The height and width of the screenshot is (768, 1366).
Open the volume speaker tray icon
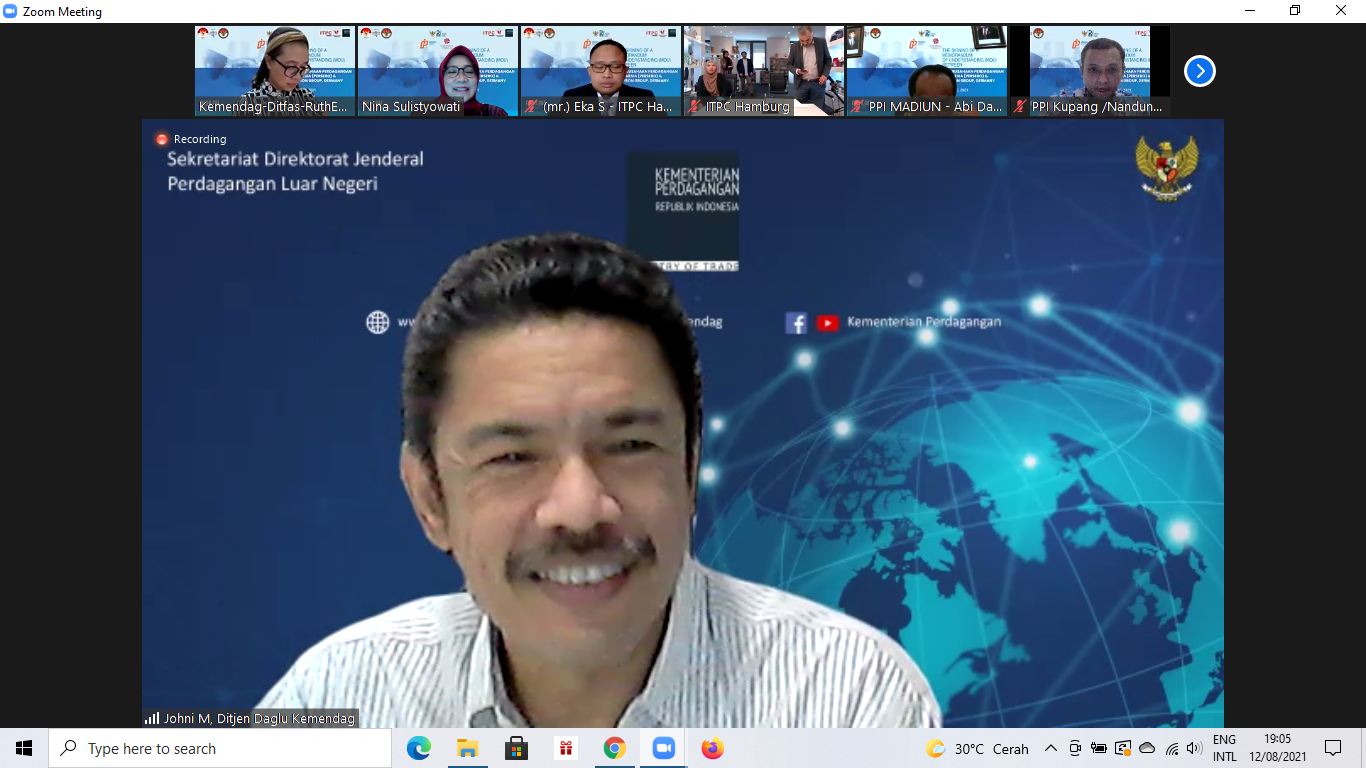1194,748
